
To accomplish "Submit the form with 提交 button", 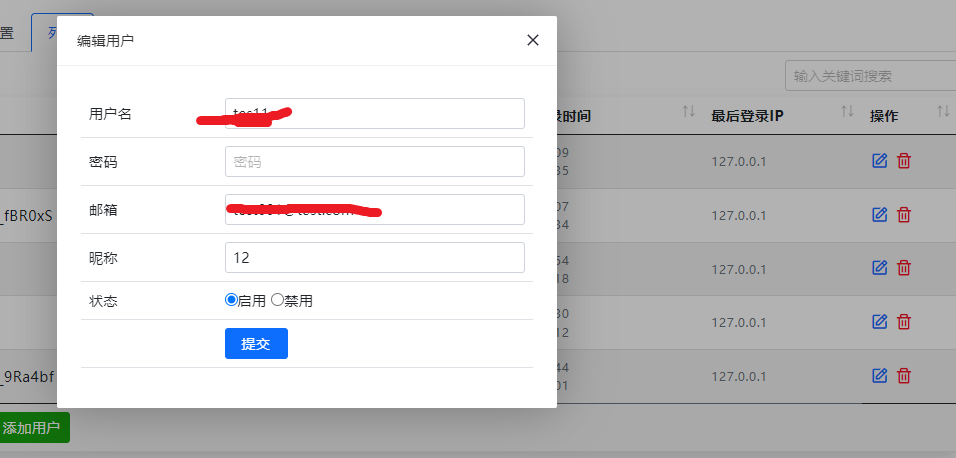I will coord(256,343).
